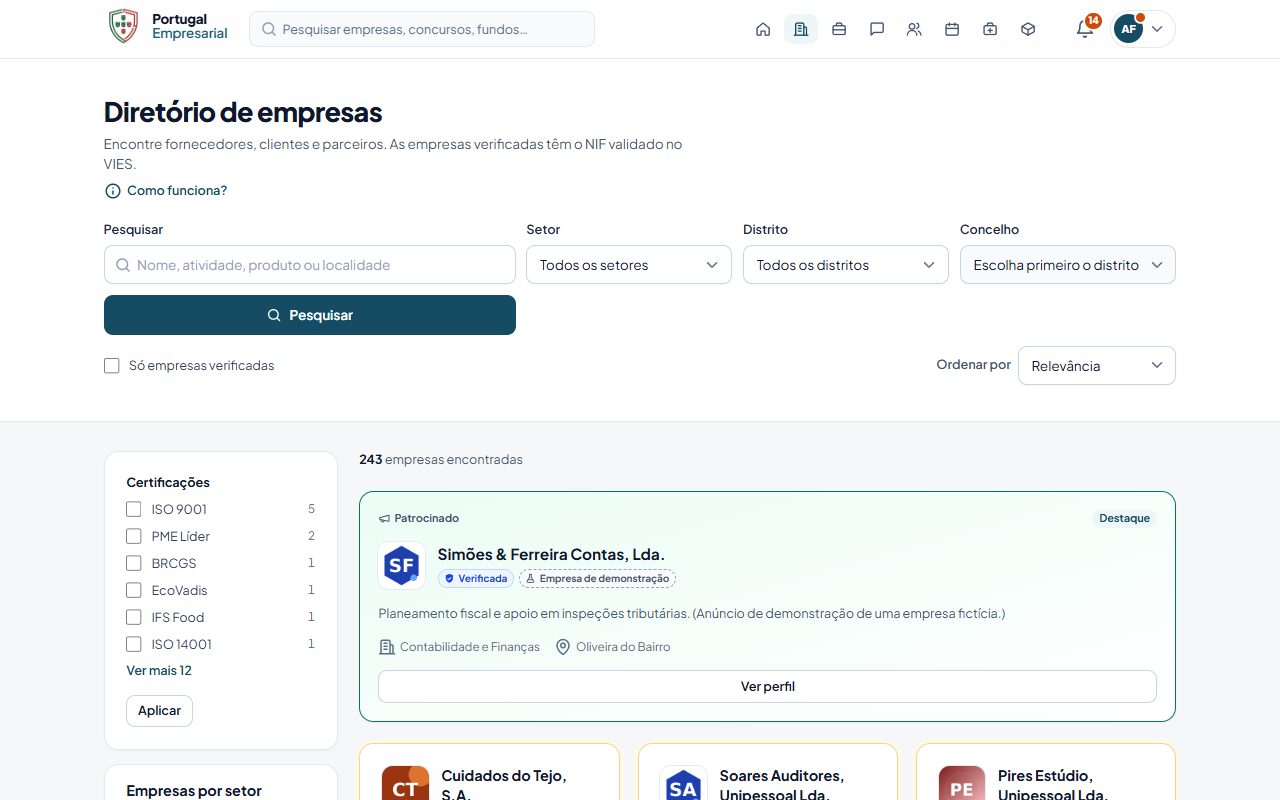Focus the Nome, atividade, produto search field
The height and width of the screenshot is (800, 1280).
point(310,265)
